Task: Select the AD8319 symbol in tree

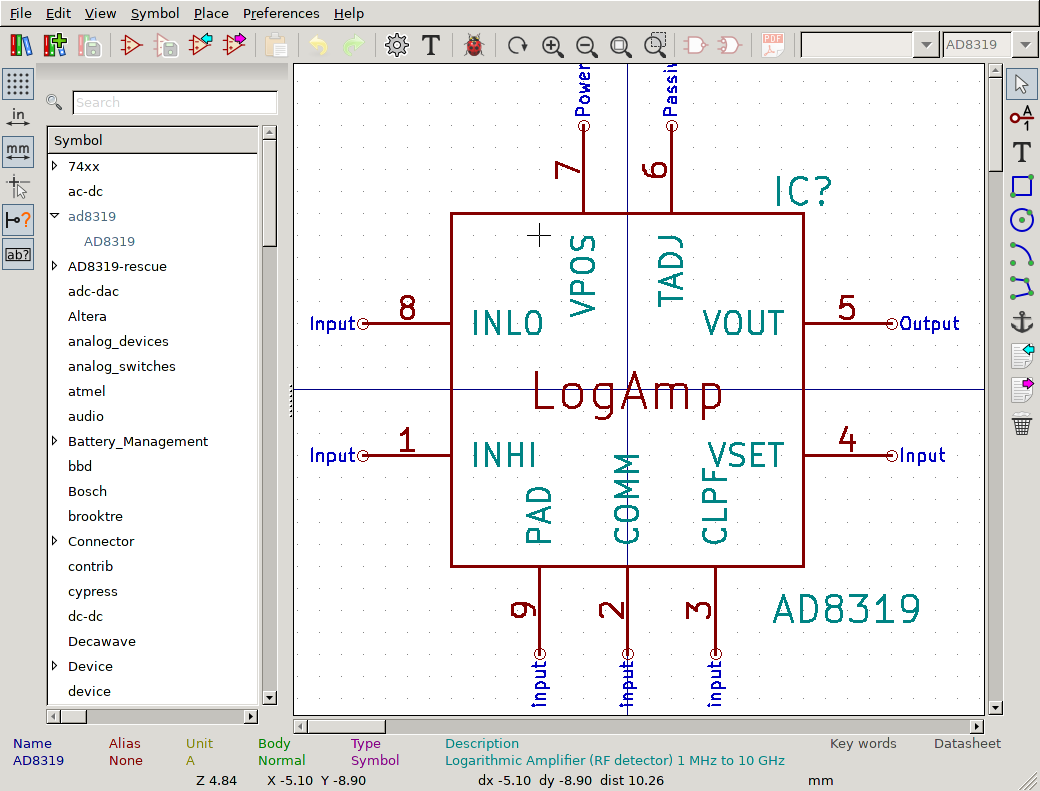Action: (109, 241)
